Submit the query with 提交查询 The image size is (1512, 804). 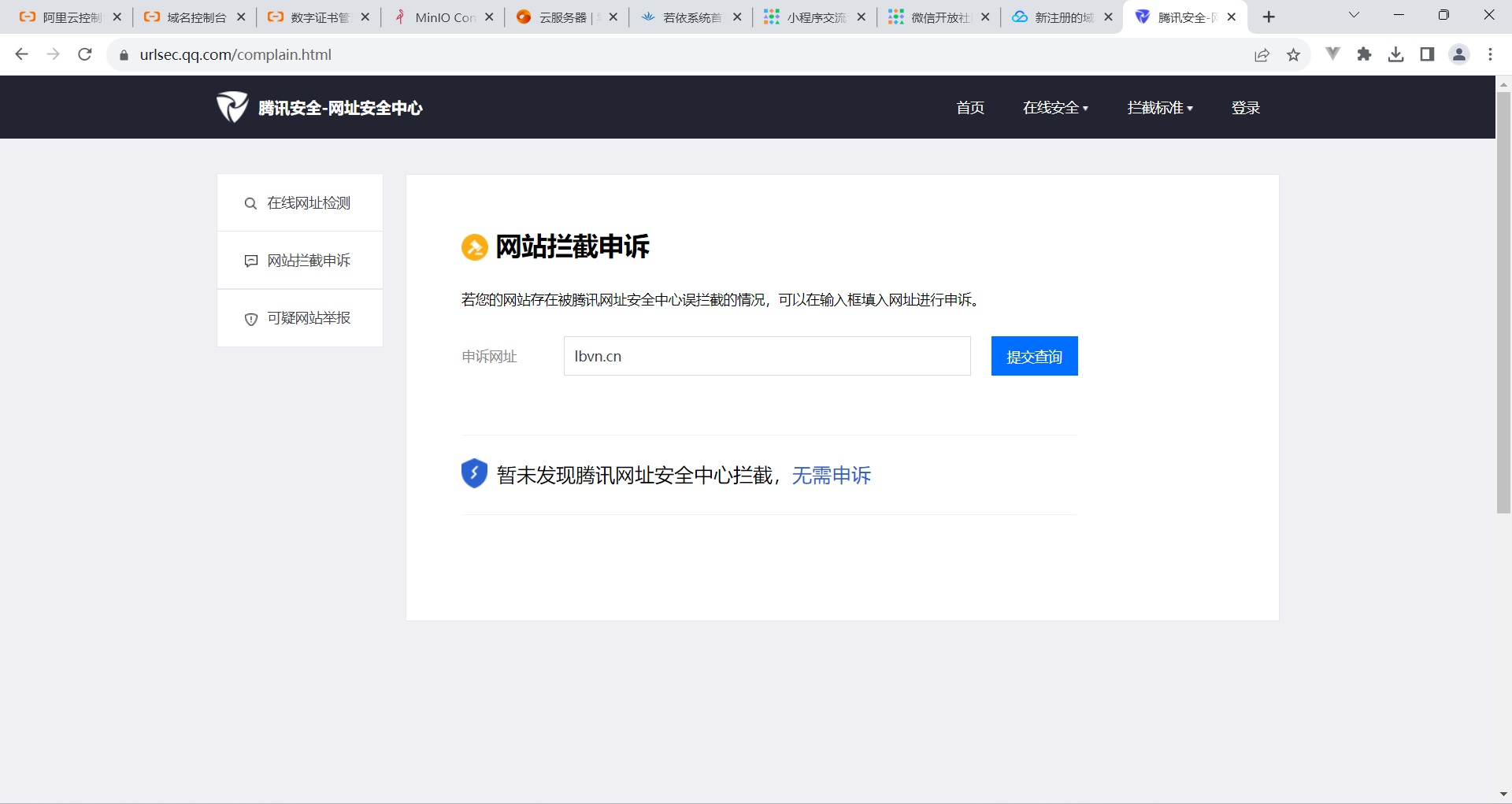[1034, 356]
